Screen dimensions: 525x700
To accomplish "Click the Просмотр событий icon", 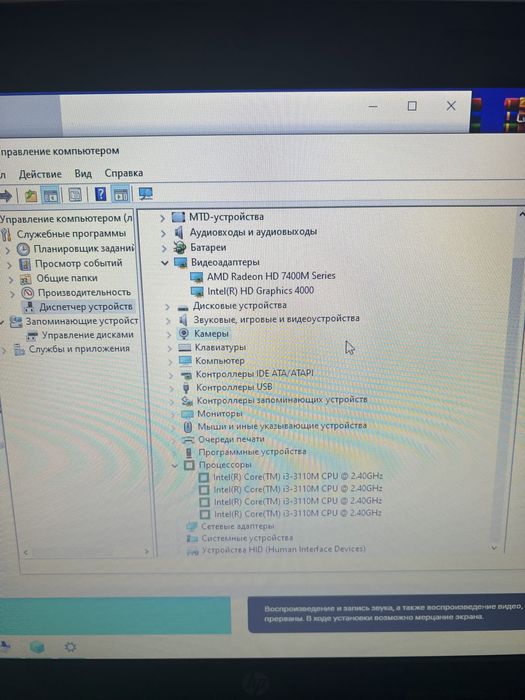I will tap(25, 264).
